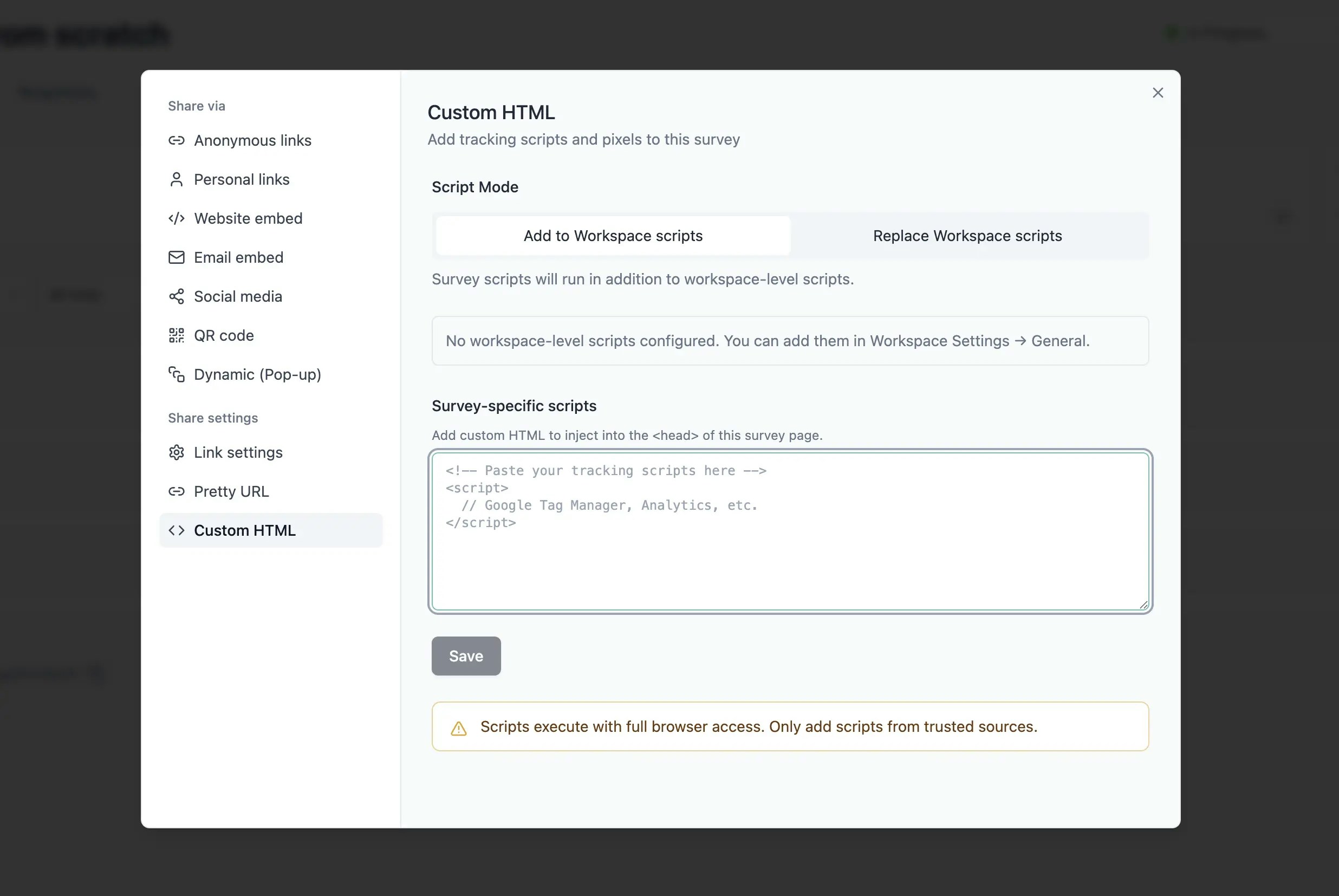Select the Add to Workspace scripts option
This screenshot has height=896, width=1339.
coord(613,236)
